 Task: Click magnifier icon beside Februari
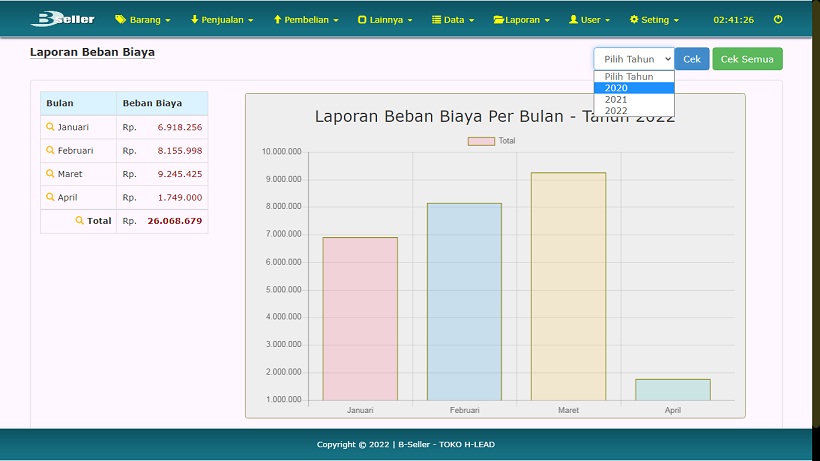(x=50, y=150)
